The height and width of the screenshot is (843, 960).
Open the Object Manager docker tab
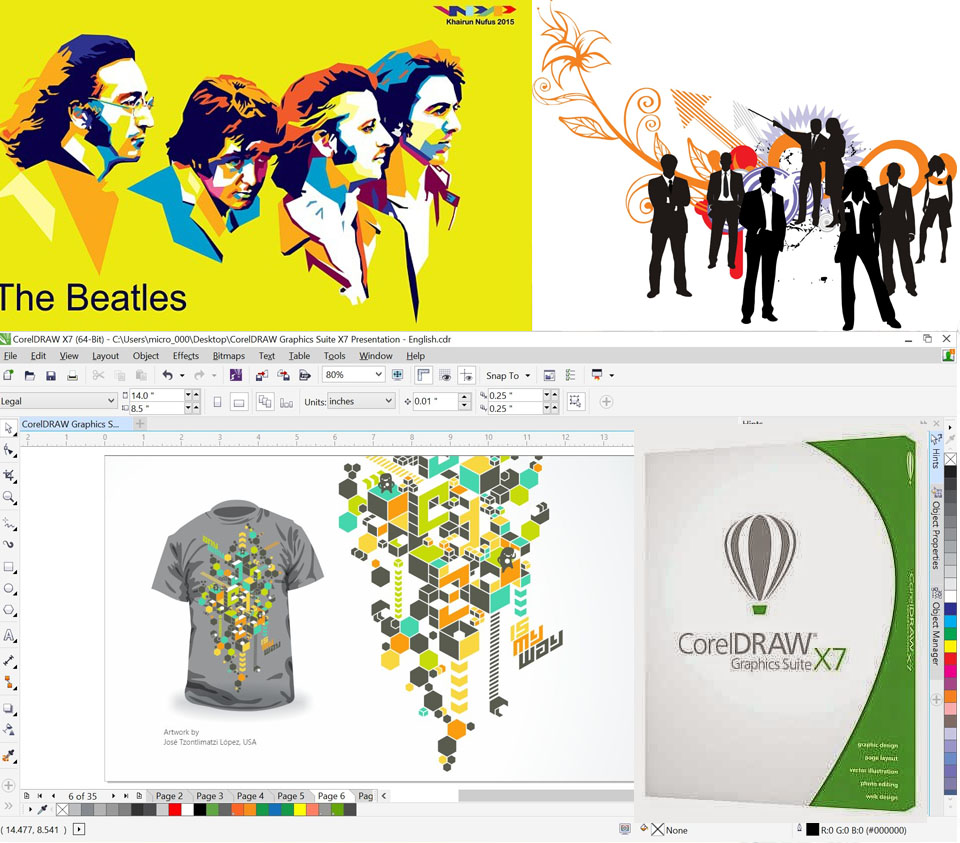(936, 628)
